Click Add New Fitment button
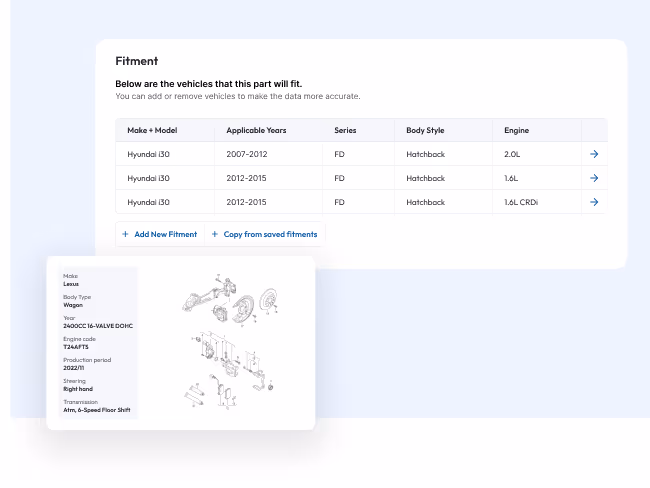Screen dimensions: 650x488 tap(160, 234)
